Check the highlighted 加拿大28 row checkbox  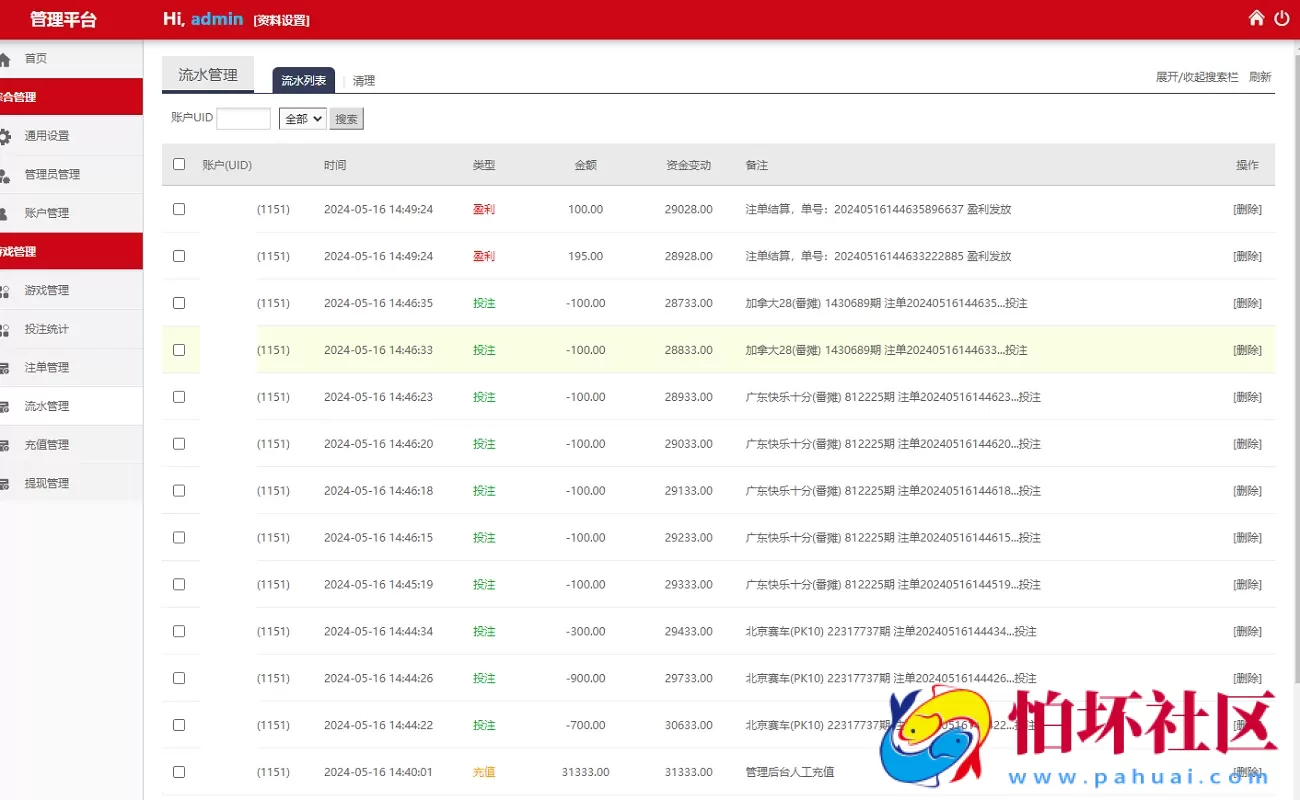point(179,350)
